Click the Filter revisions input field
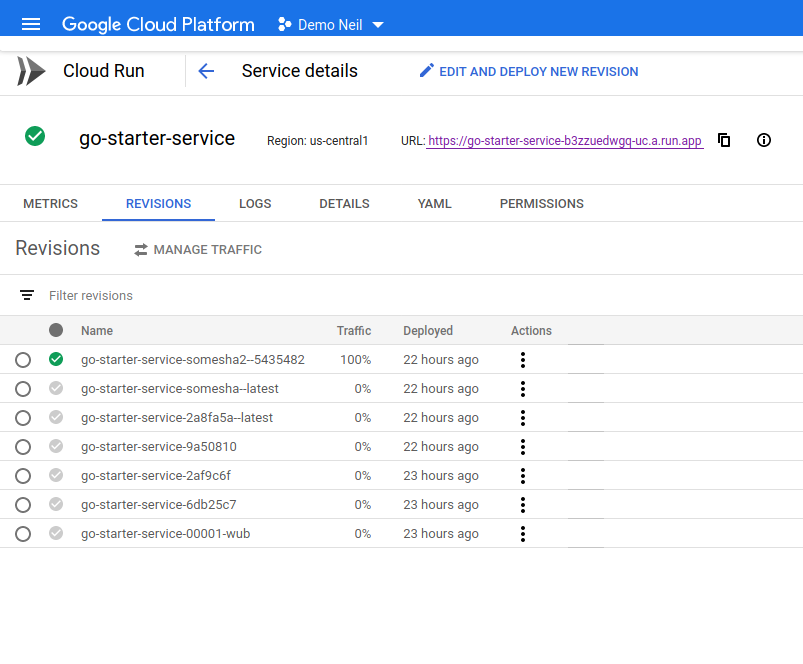The image size is (803, 664). coord(300,295)
